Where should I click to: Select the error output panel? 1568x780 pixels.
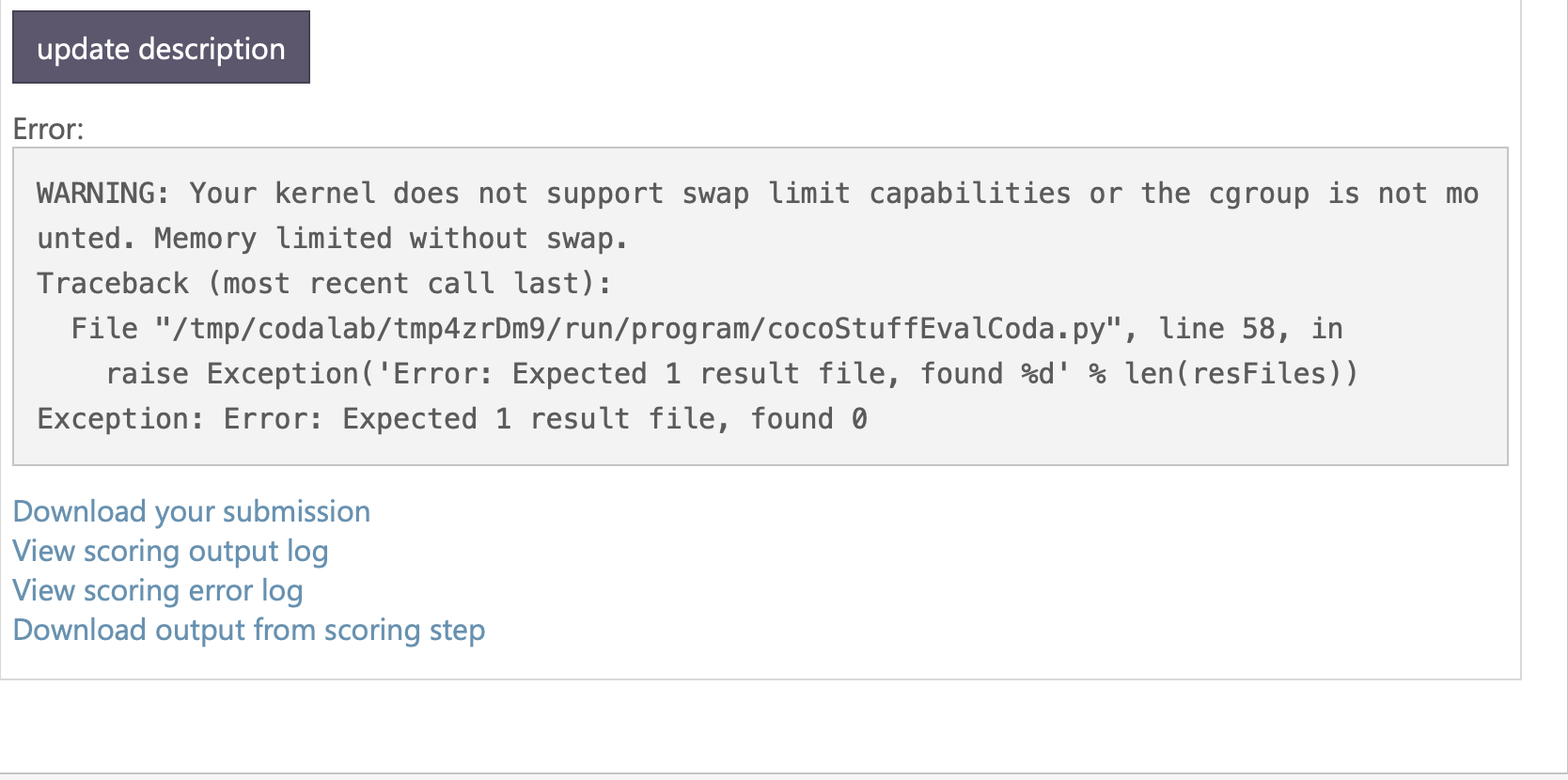tap(761, 305)
